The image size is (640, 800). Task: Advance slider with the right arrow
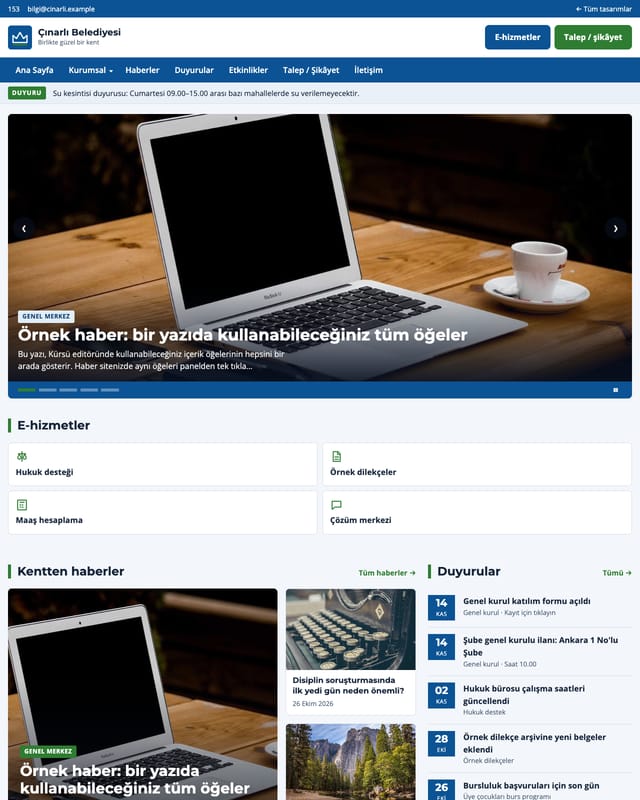click(616, 229)
